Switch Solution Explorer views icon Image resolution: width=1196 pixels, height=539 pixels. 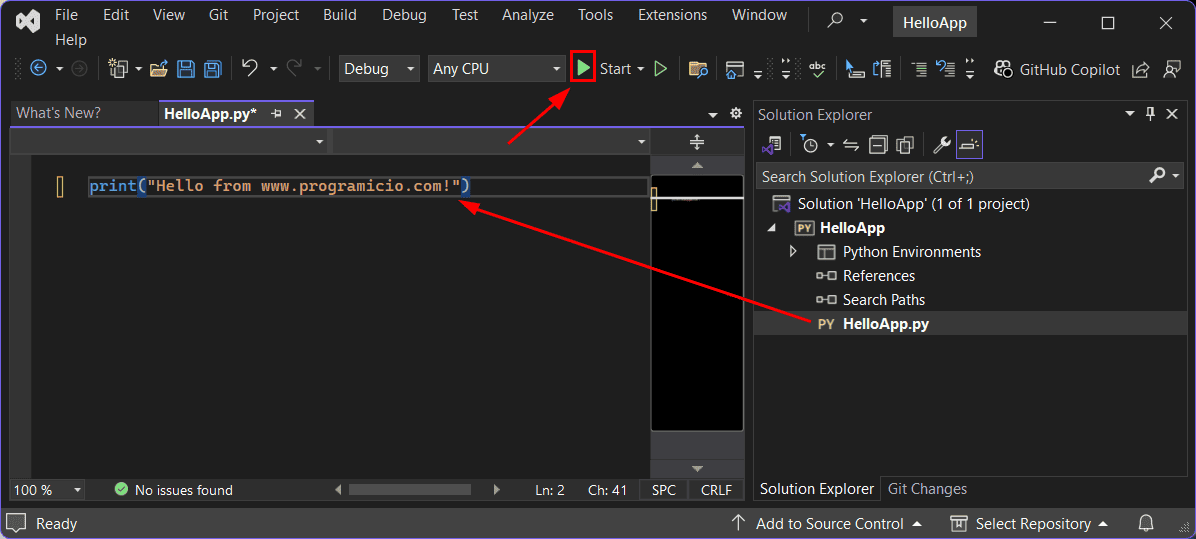[773, 144]
